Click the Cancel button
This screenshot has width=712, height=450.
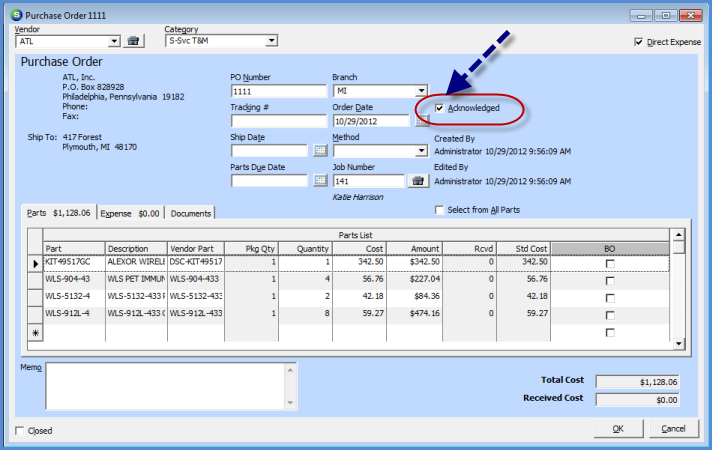673,429
